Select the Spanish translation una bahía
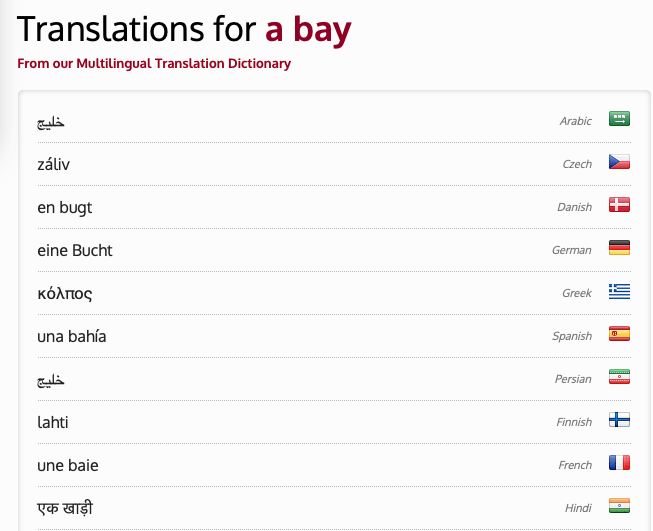This screenshot has height=531, width=653. [72, 336]
